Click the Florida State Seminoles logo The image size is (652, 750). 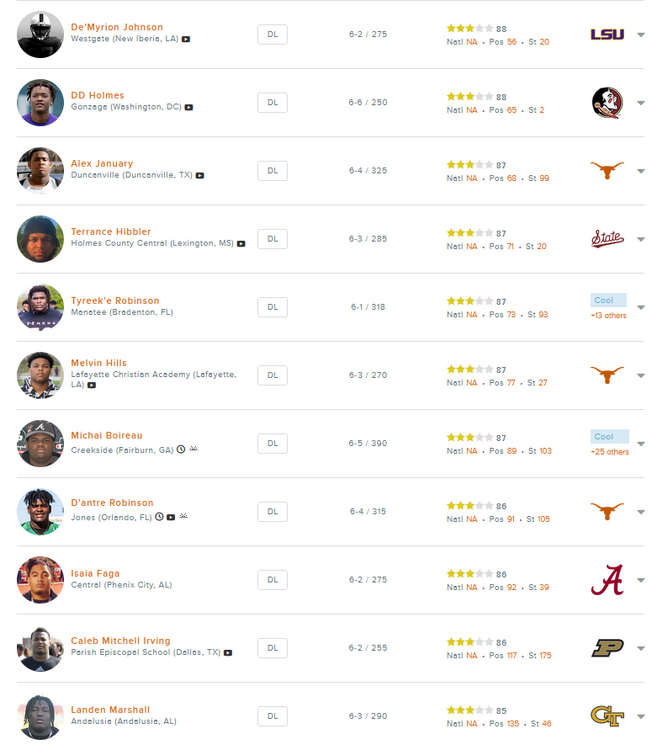(x=607, y=102)
